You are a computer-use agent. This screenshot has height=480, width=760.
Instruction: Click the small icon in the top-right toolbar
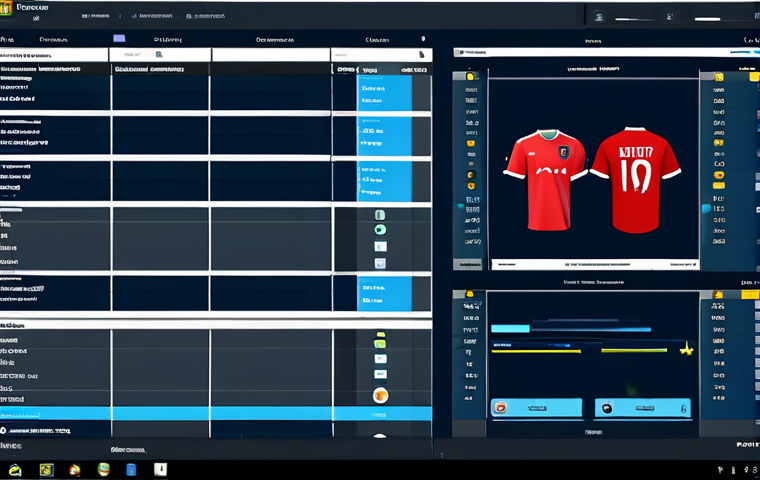[x=598, y=17]
